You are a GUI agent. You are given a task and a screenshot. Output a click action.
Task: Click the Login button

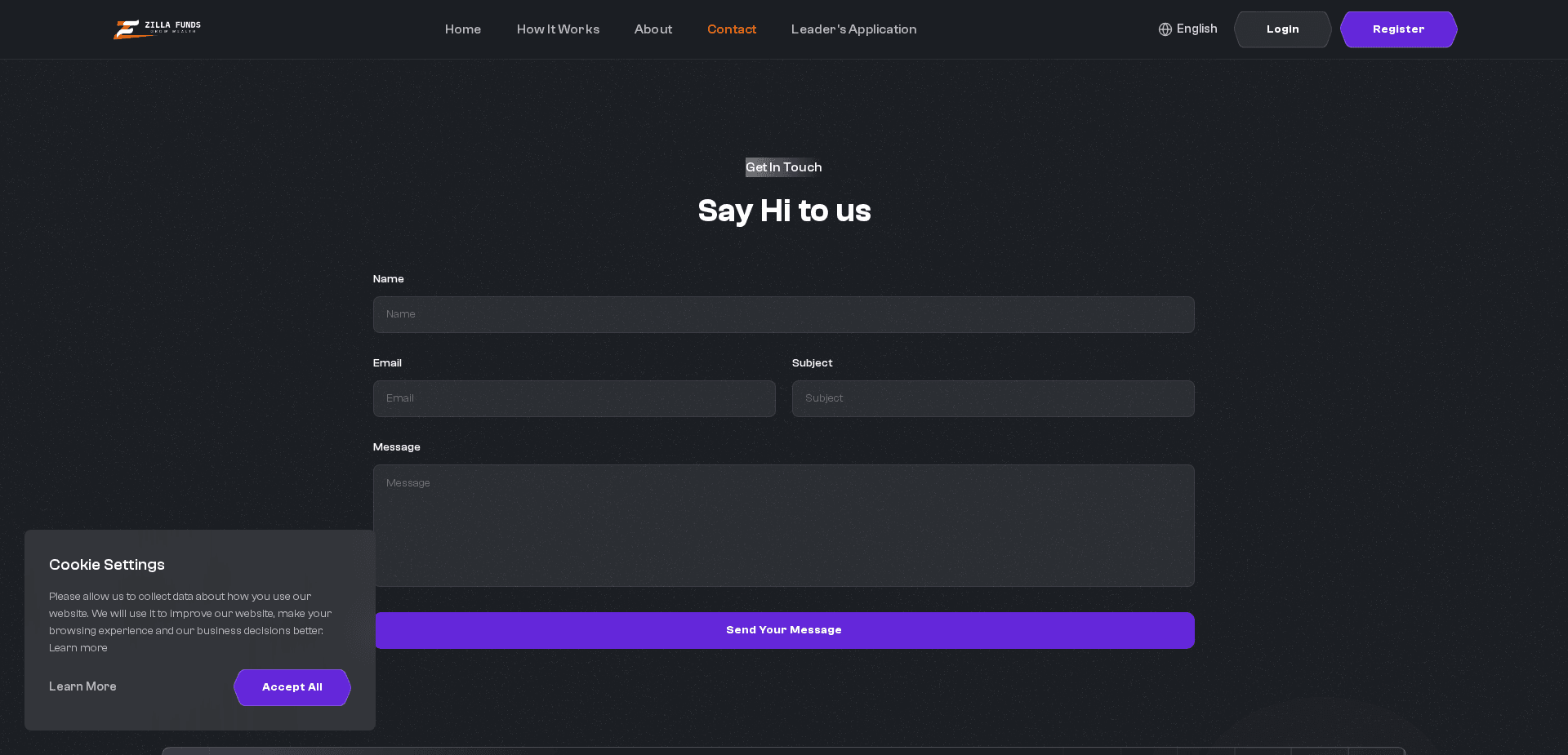click(1282, 29)
